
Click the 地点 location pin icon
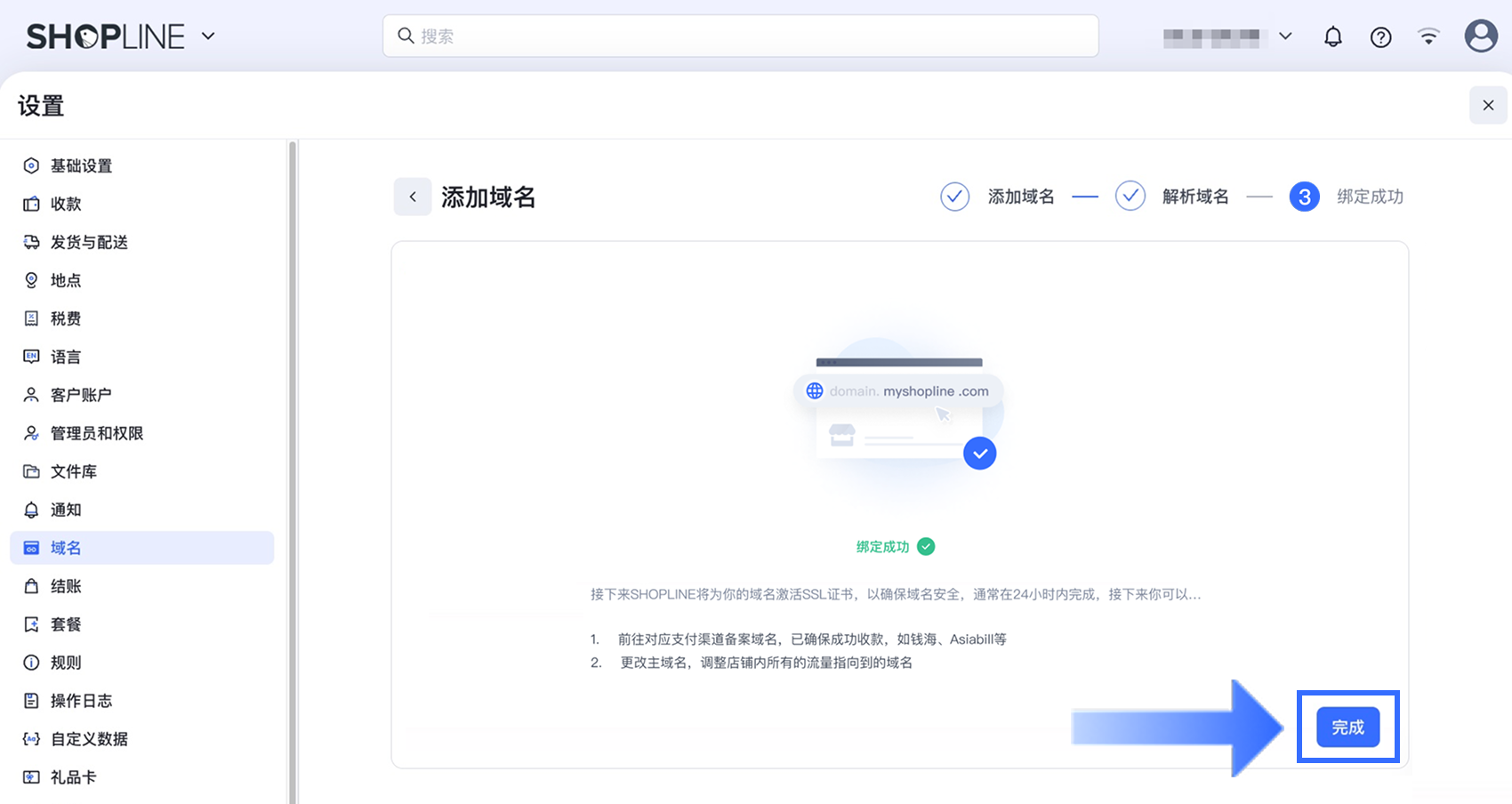31,280
